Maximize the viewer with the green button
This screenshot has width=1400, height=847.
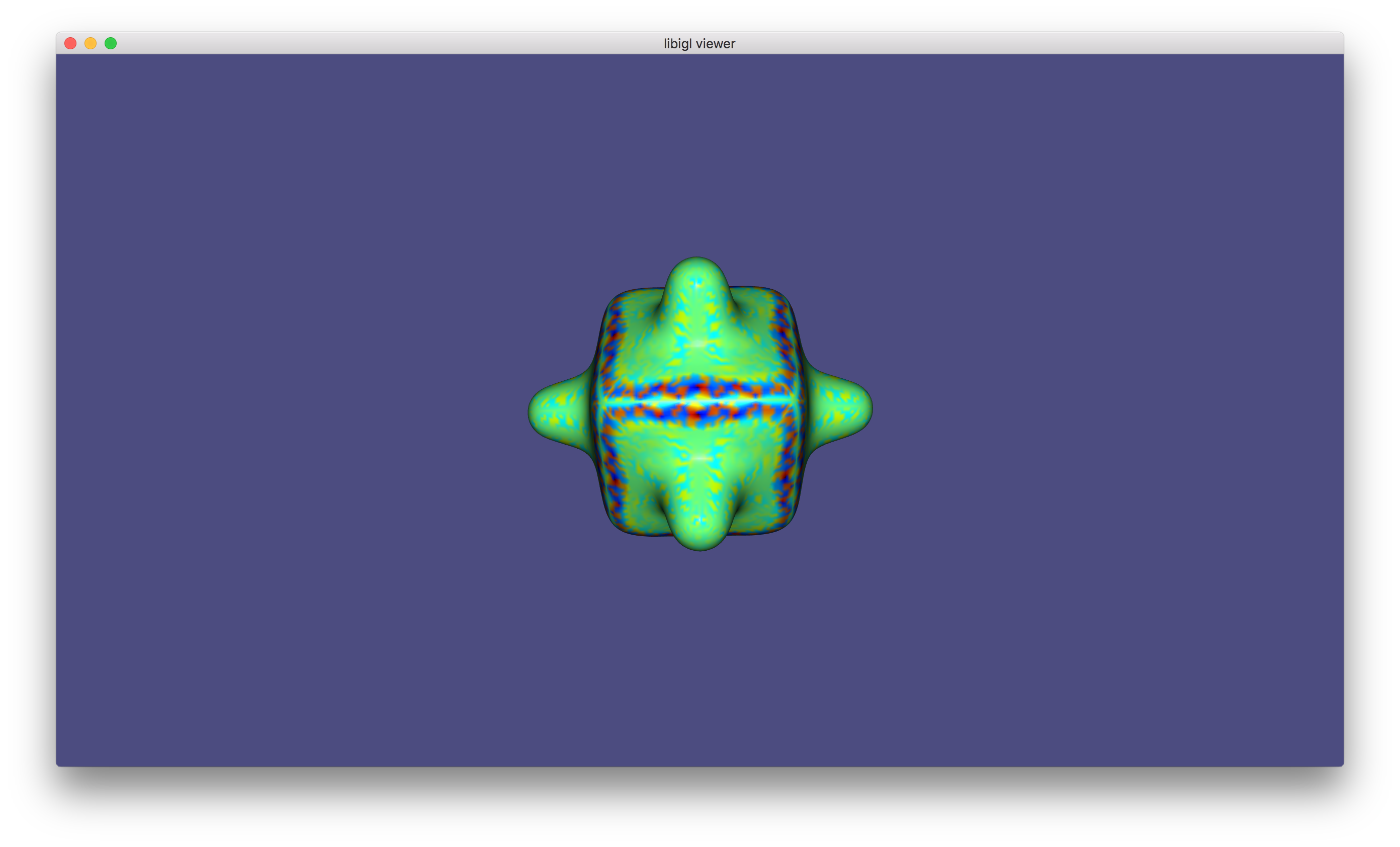coord(111,44)
